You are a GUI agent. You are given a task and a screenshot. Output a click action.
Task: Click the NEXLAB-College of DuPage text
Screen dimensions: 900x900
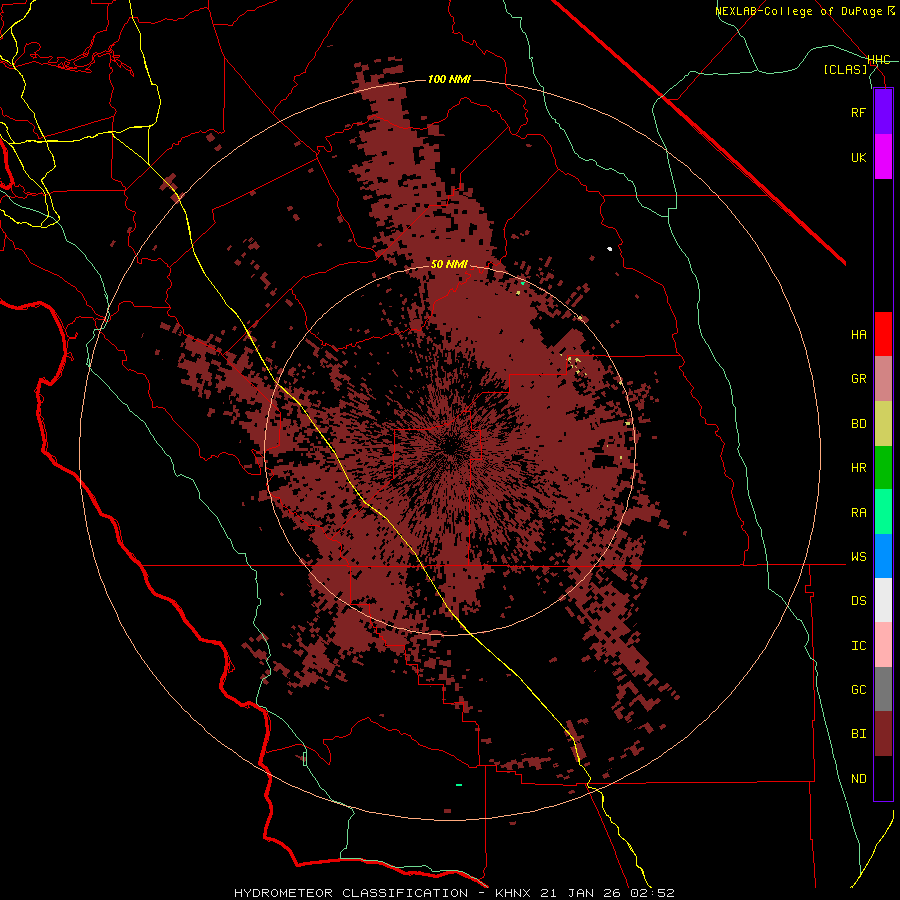tap(800, 11)
